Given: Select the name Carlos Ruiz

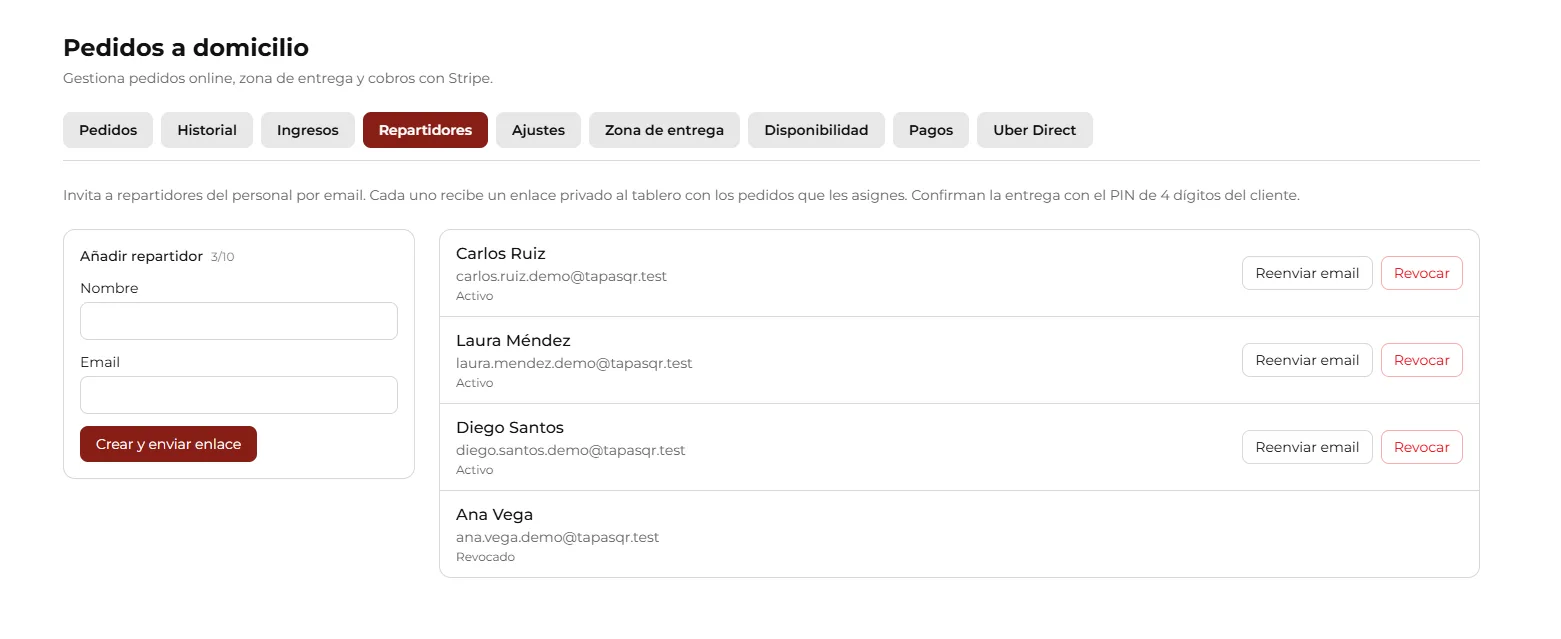Looking at the screenshot, I should click(x=501, y=253).
